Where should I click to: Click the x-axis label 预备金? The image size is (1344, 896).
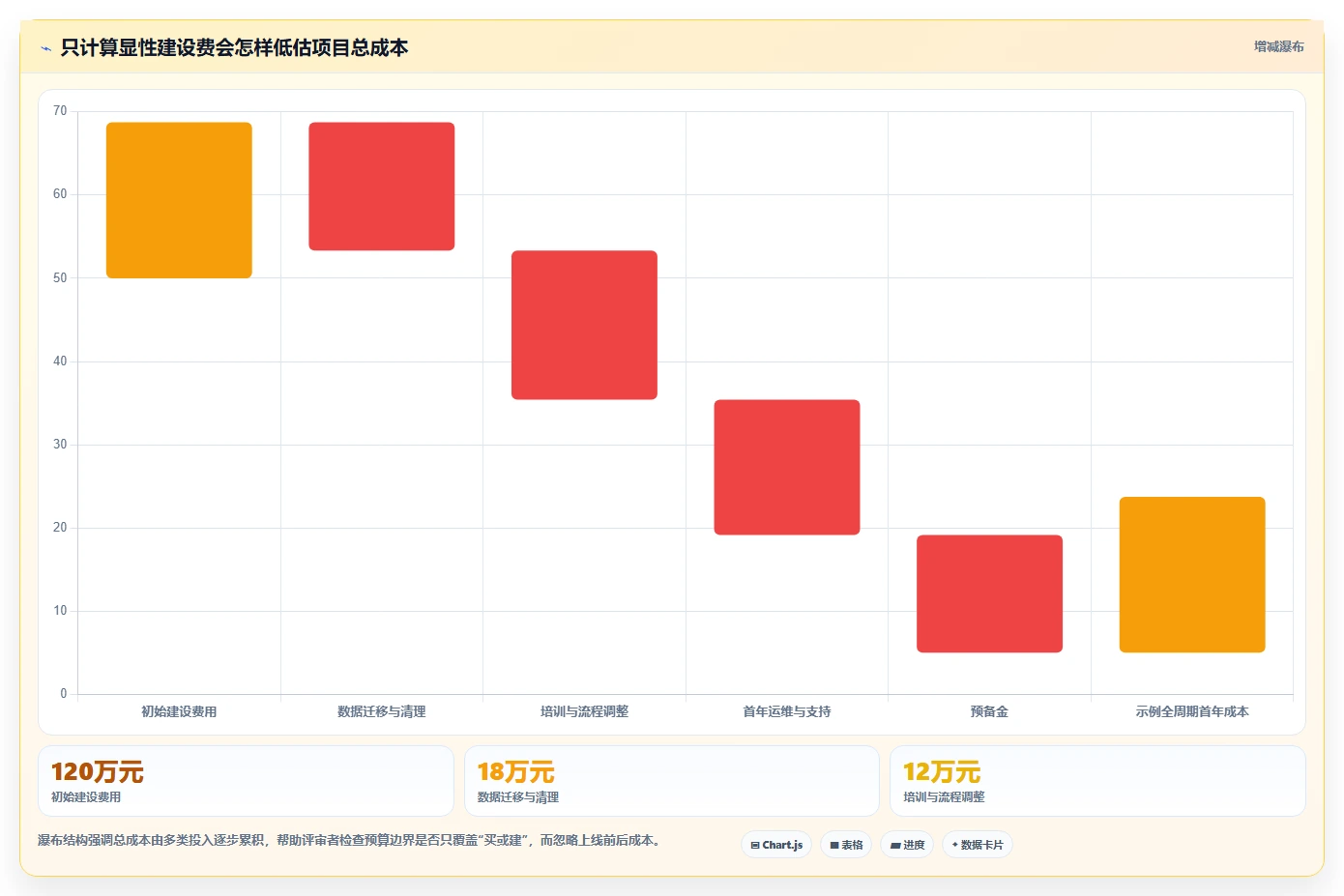989,711
